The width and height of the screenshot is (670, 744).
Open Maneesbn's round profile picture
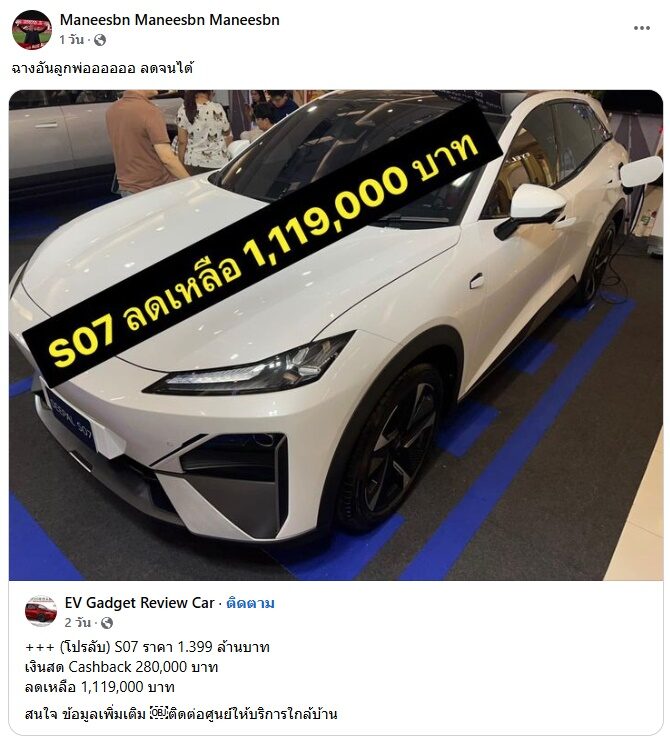[32, 29]
